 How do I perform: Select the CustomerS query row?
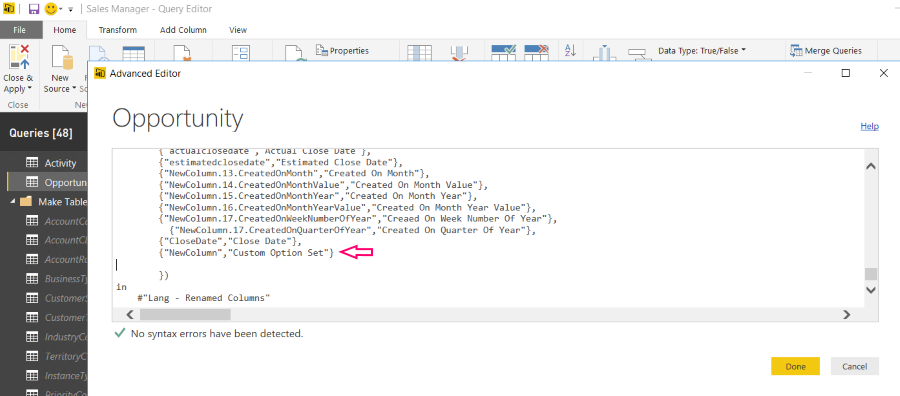48,298
